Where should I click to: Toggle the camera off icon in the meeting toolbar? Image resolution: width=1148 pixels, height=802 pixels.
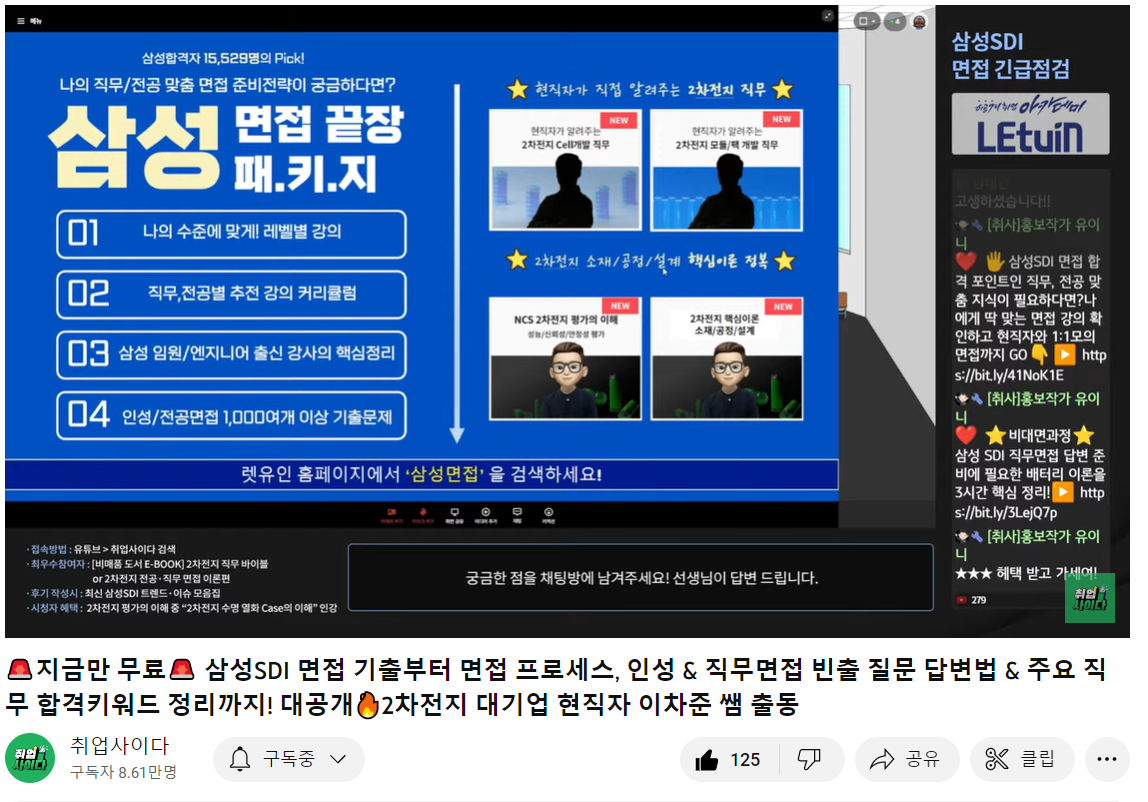390,513
